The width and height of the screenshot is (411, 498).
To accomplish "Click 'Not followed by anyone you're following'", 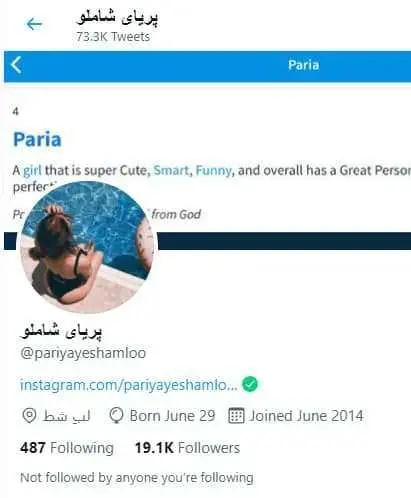I will click(x=137, y=478).
